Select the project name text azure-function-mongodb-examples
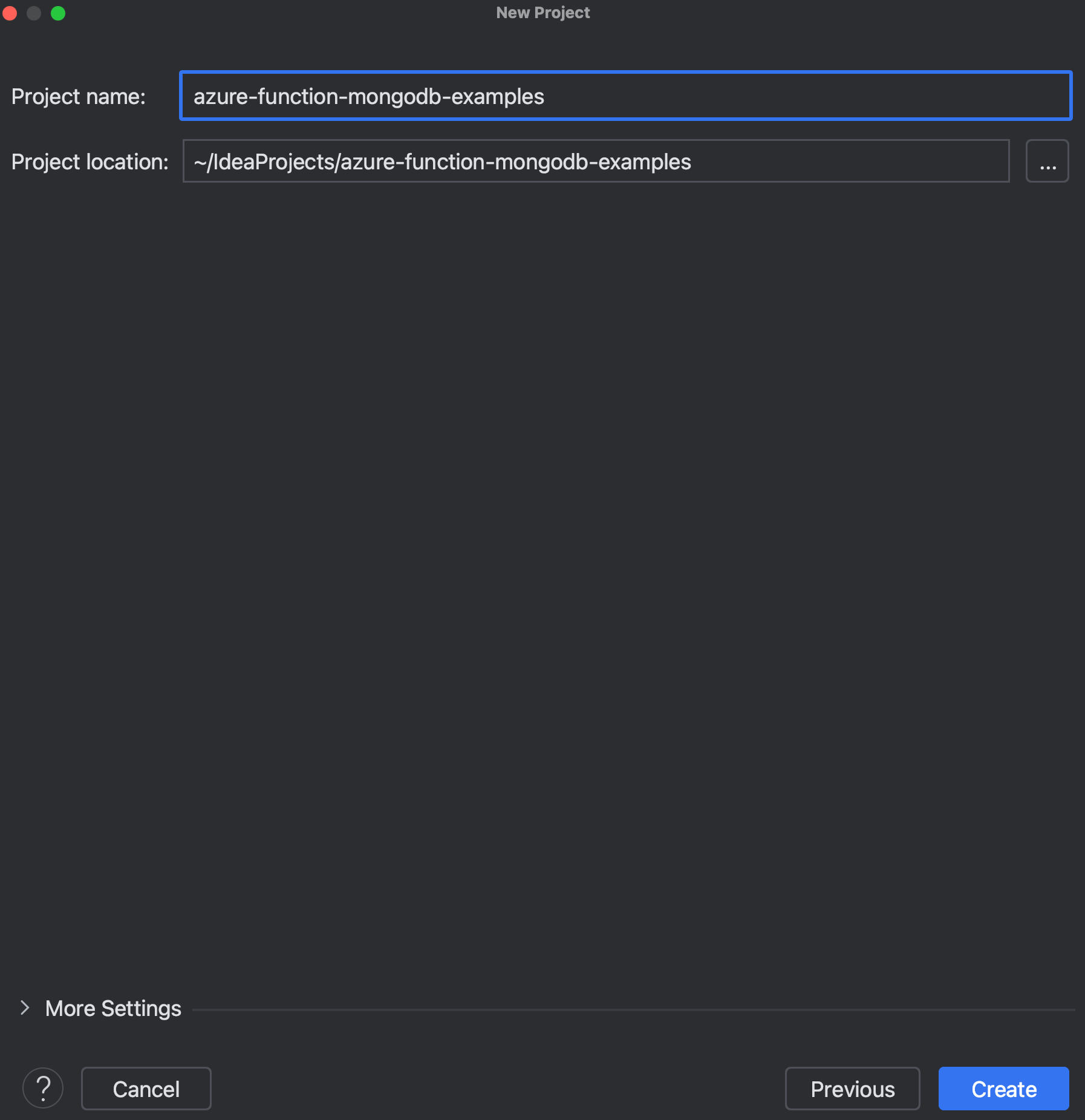The image size is (1085, 1120). pos(368,96)
